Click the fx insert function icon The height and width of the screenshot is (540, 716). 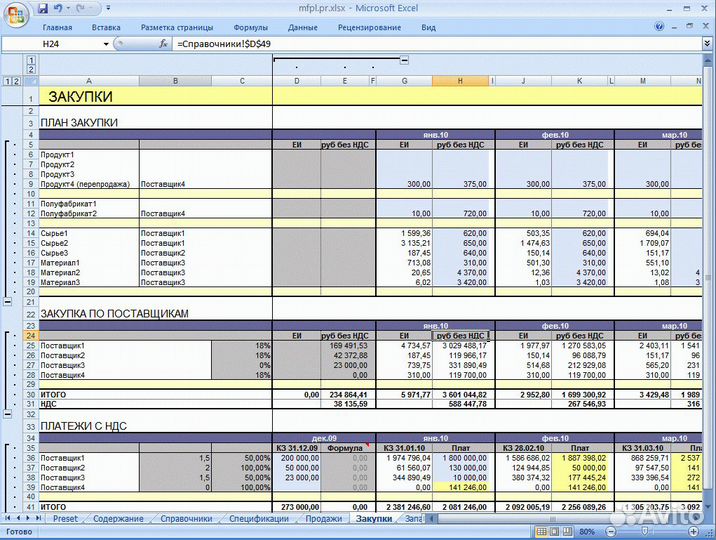[x=164, y=45]
